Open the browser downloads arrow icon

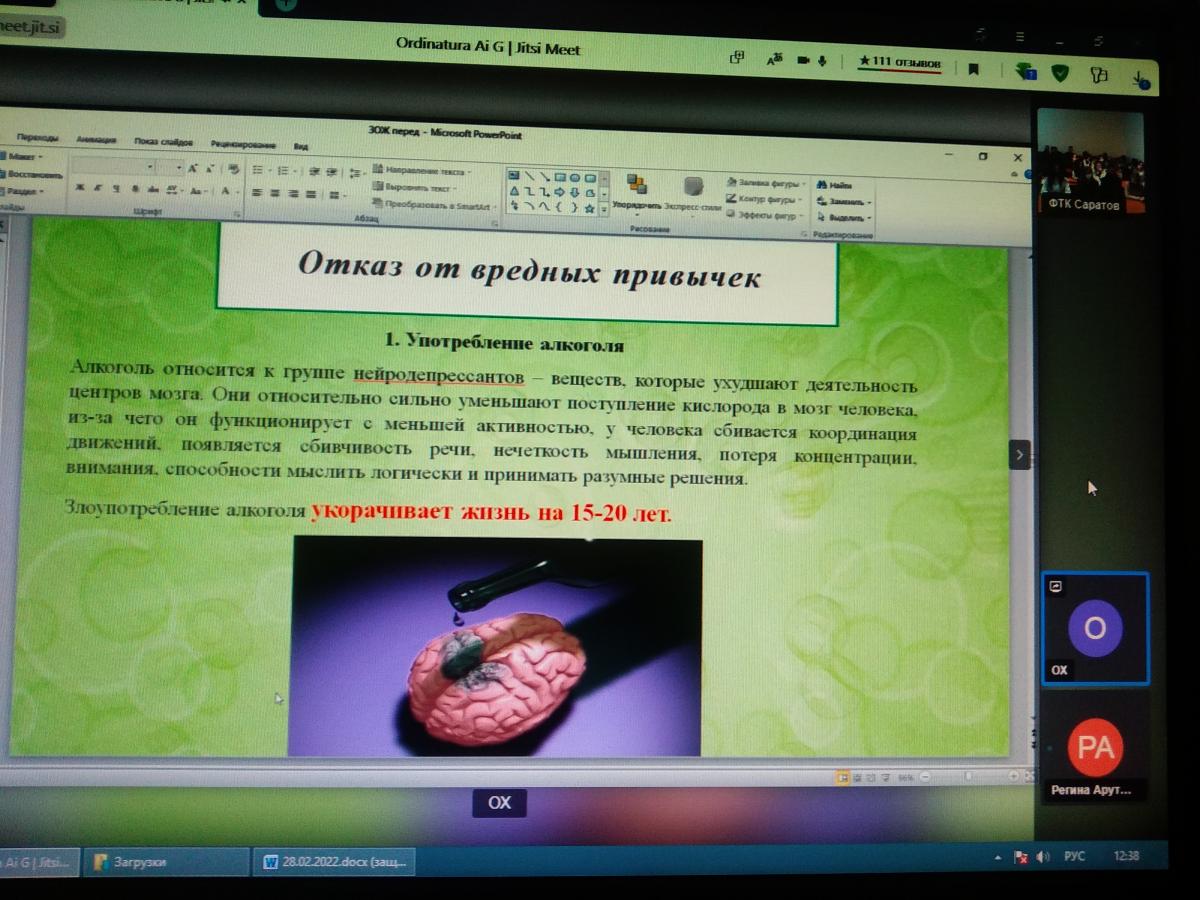tap(1139, 78)
